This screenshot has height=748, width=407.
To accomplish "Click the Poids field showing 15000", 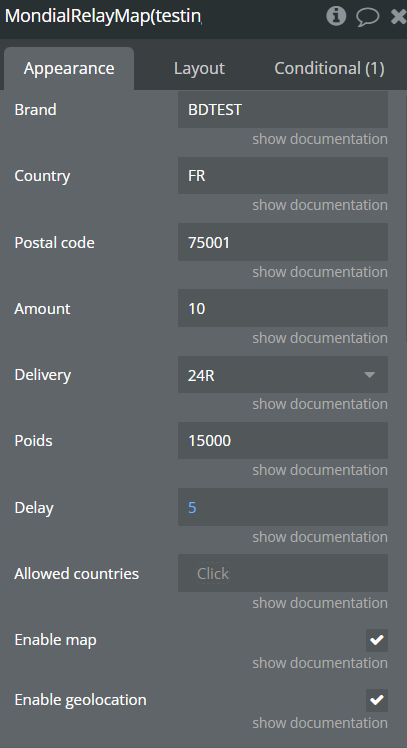I will tap(282, 440).
